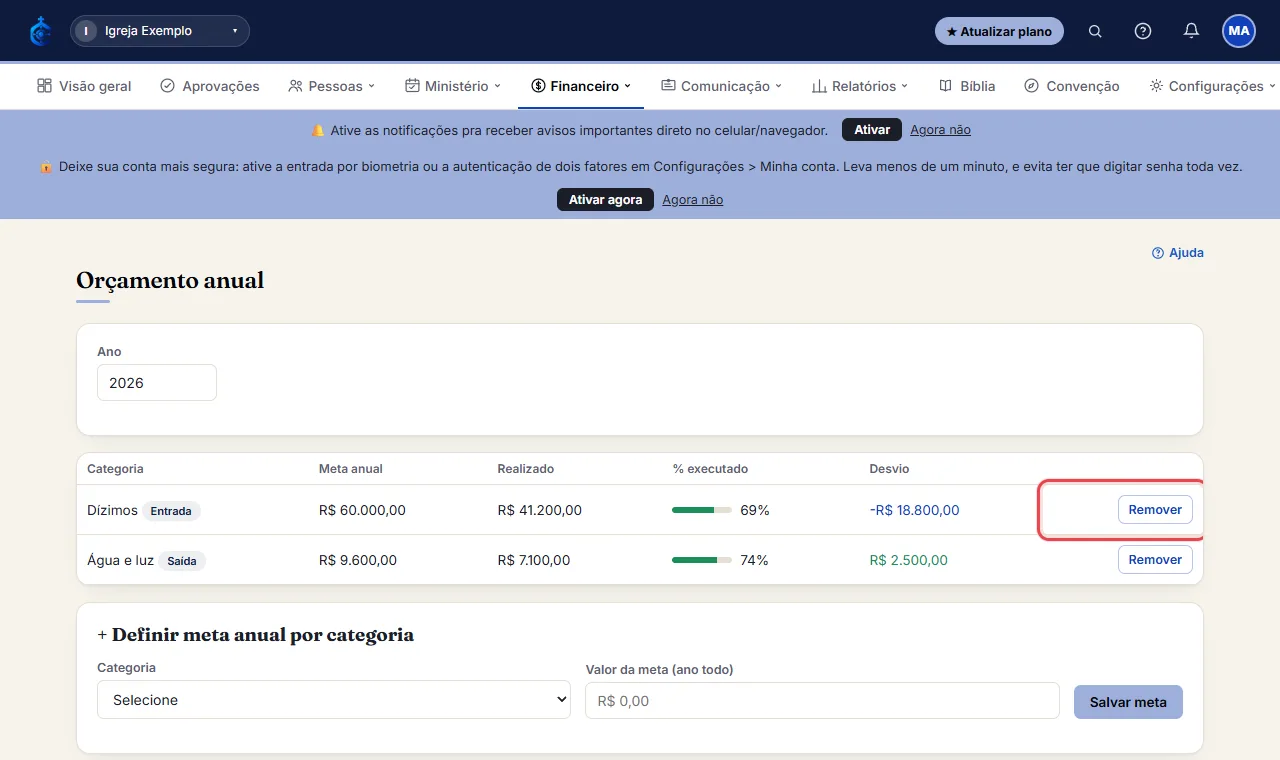Expand the Pessoas menu chevron
The image size is (1280, 760).
[x=371, y=86]
